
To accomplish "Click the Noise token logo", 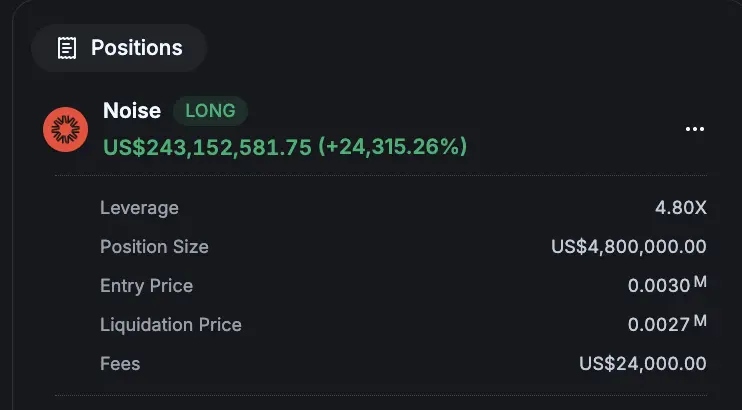I will point(65,129).
